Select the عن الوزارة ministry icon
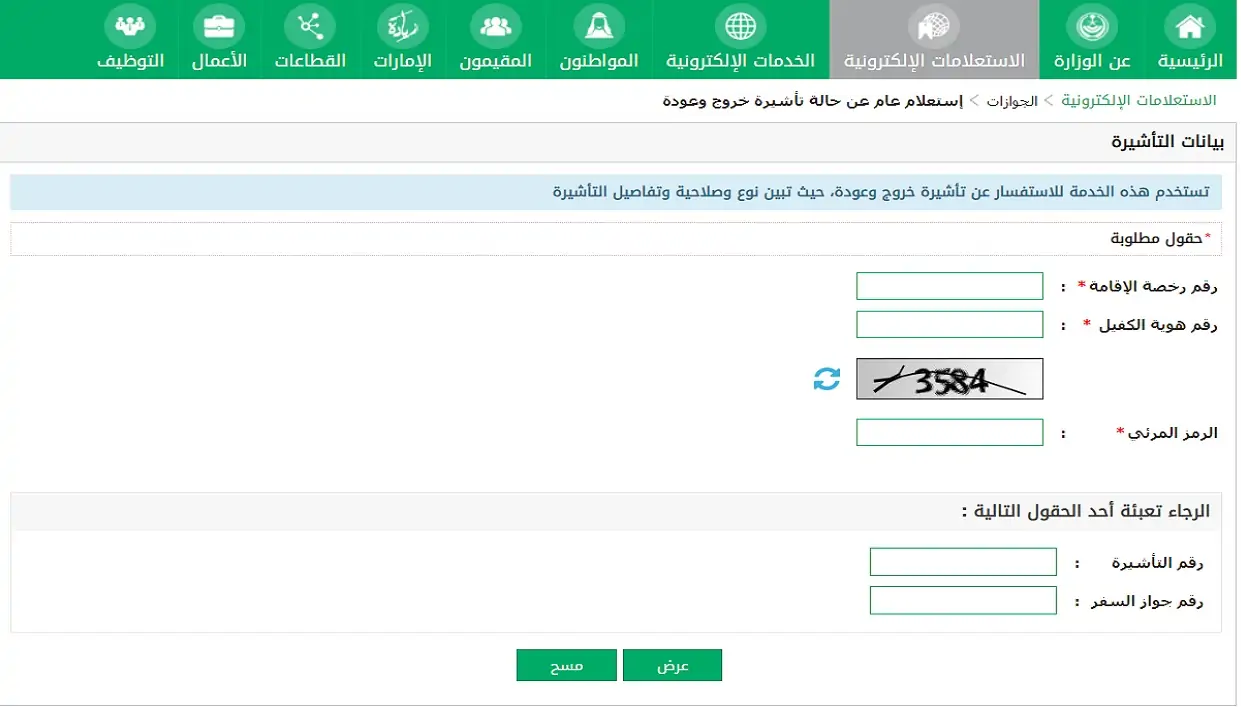Screen dimensions: 1241x712 click(1090, 26)
